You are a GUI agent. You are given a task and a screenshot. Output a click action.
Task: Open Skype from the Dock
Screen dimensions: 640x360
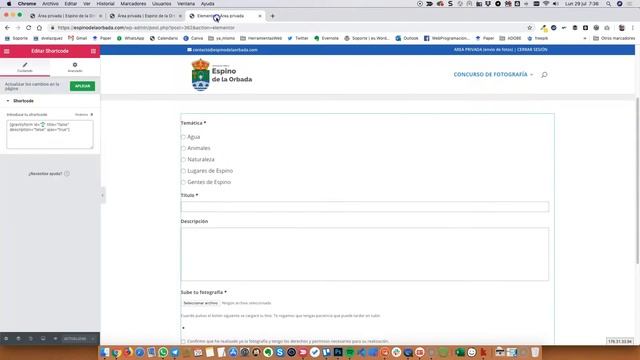[280, 352]
